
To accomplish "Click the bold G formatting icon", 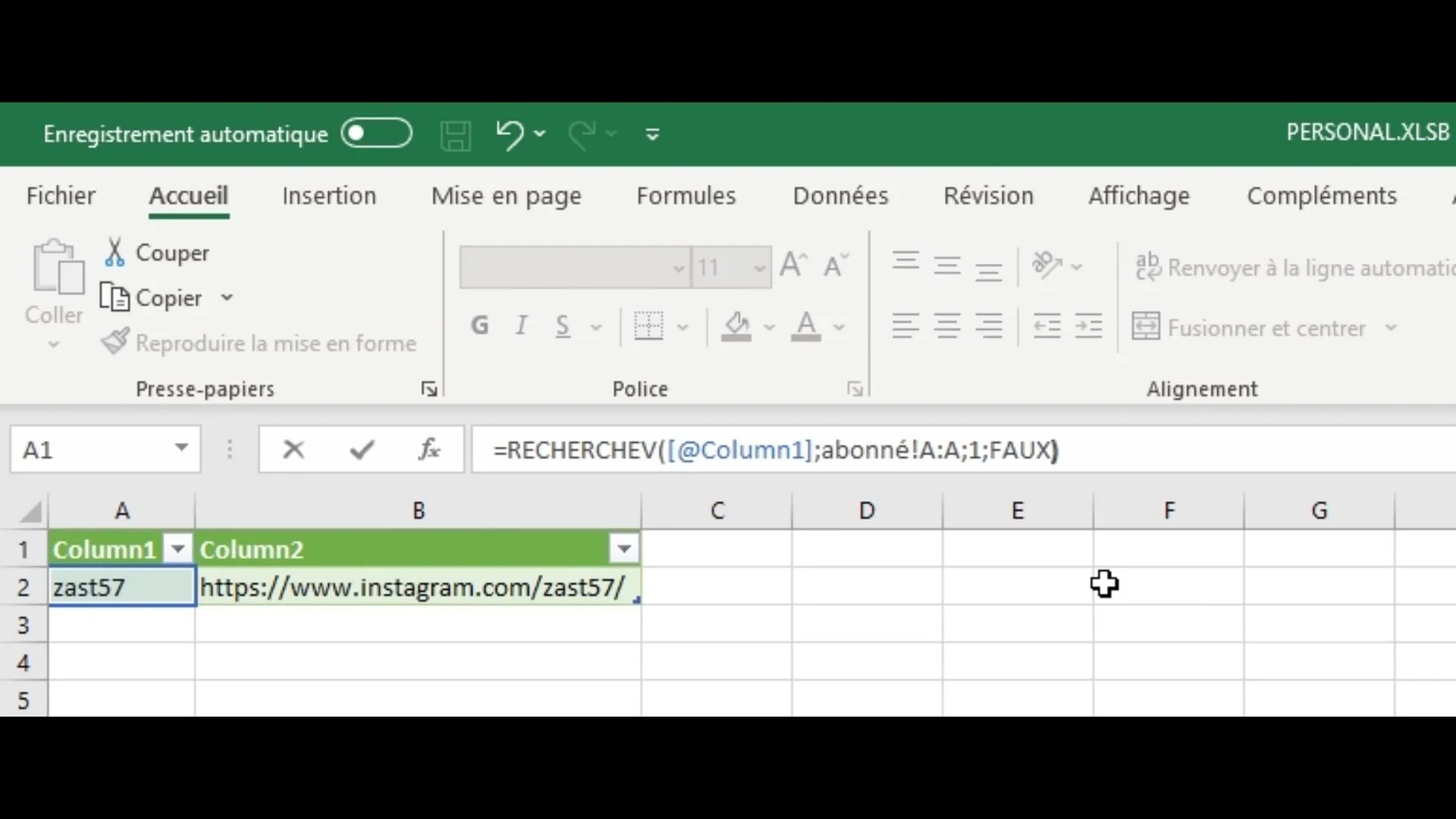I will 479,326.
